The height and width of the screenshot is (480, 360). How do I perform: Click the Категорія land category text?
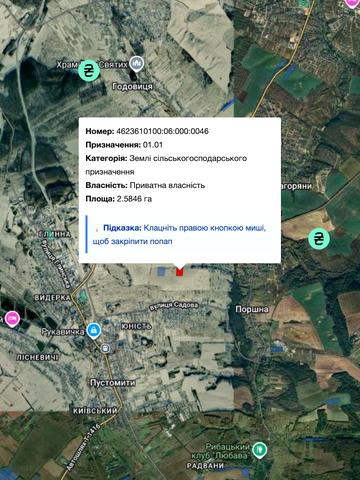coord(166,165)
